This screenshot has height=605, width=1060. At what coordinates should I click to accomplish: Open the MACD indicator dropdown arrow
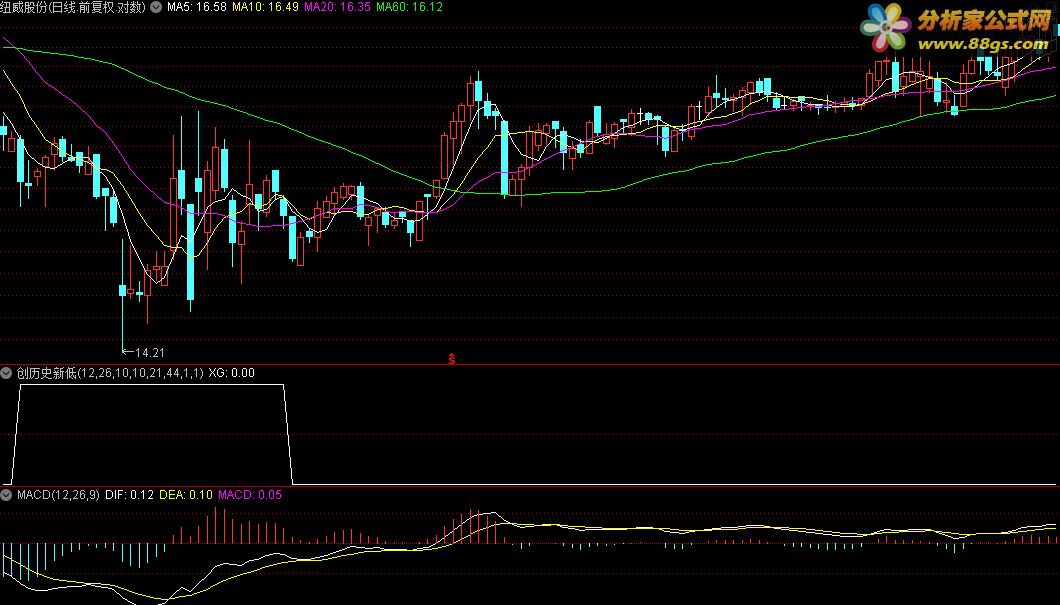[x=7, y=495]
